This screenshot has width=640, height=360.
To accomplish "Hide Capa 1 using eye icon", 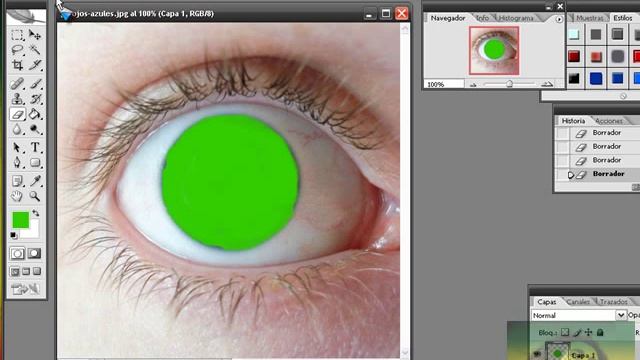I will click(538, 354).
